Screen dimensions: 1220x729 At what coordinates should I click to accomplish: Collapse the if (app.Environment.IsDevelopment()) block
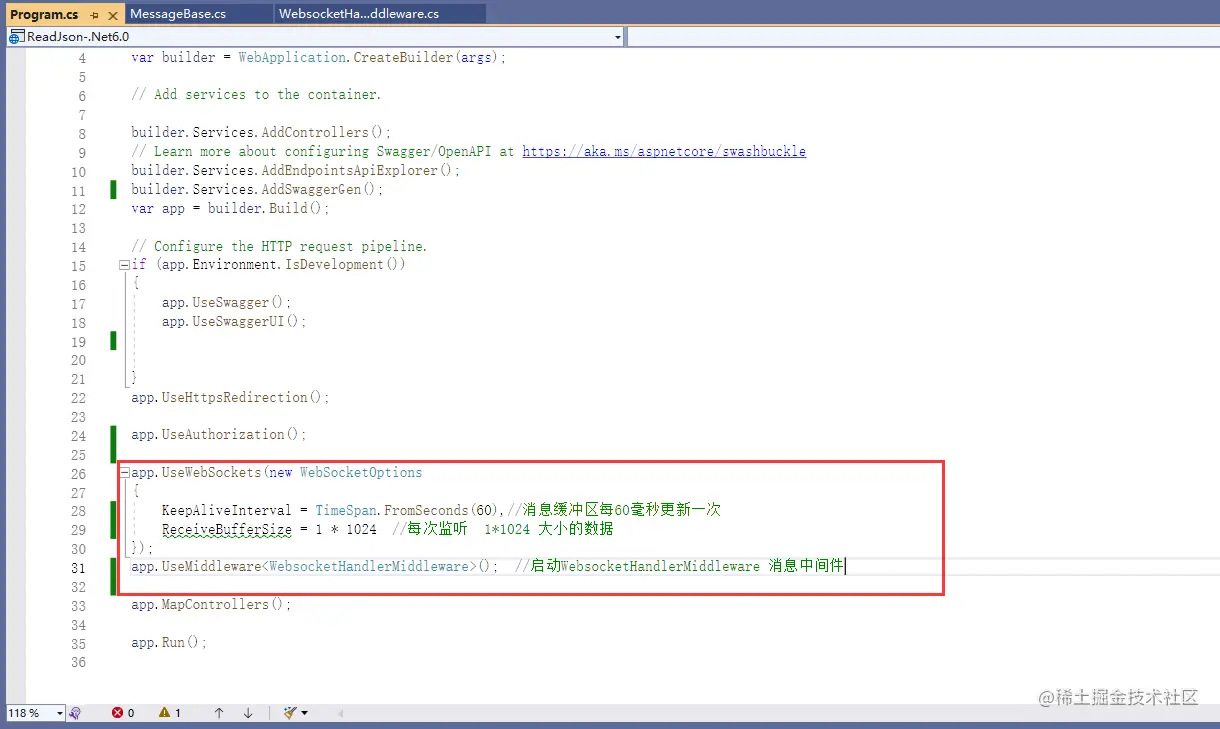click(x=124, y=265)
